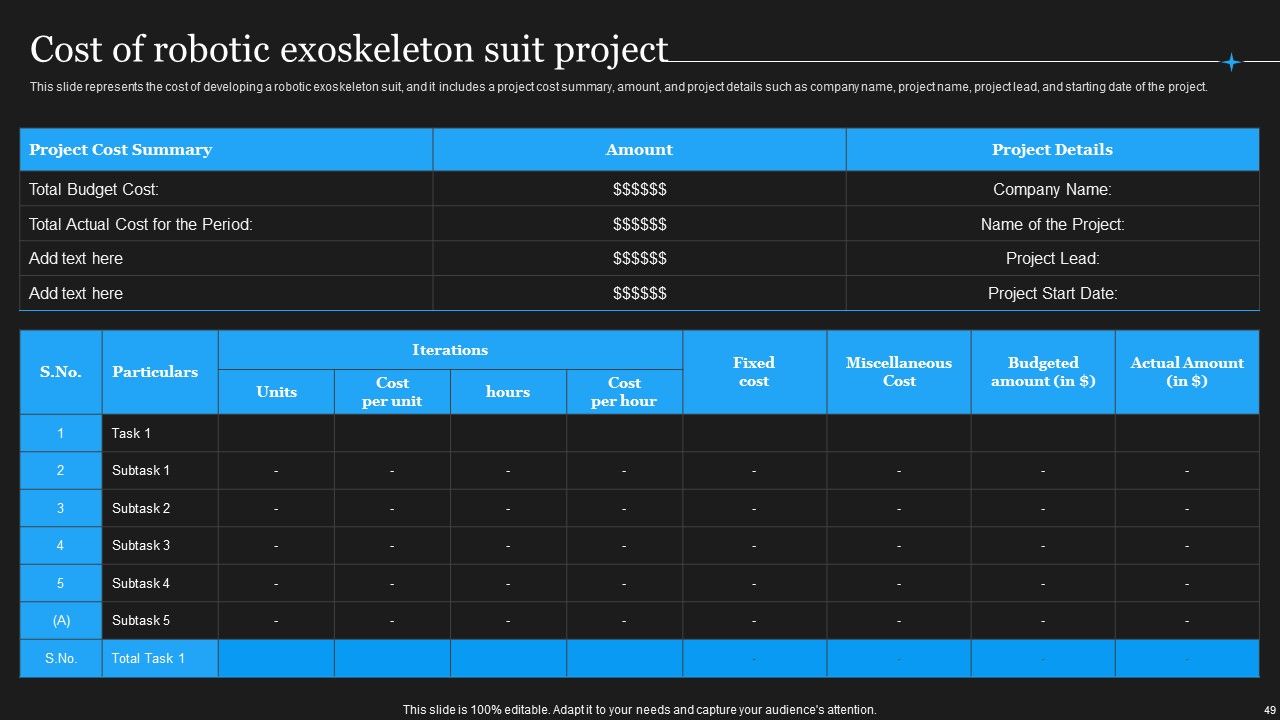This screenshot has width=1280, height=720.
Task: Click the 'Cost per unit' sub-header
Action: click(x=392, y=392)
